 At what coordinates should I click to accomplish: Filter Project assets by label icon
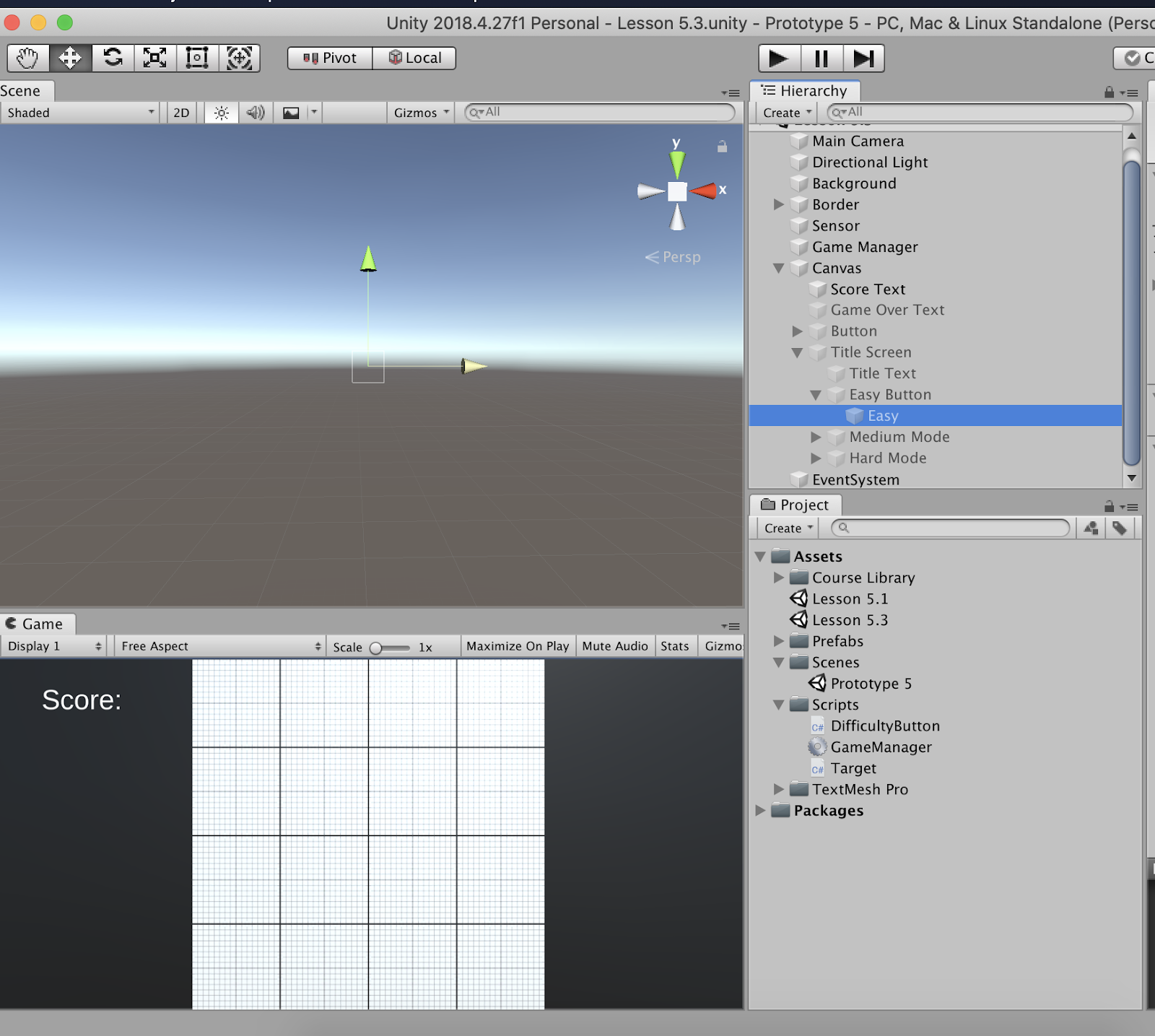(x=1120, y=528)
